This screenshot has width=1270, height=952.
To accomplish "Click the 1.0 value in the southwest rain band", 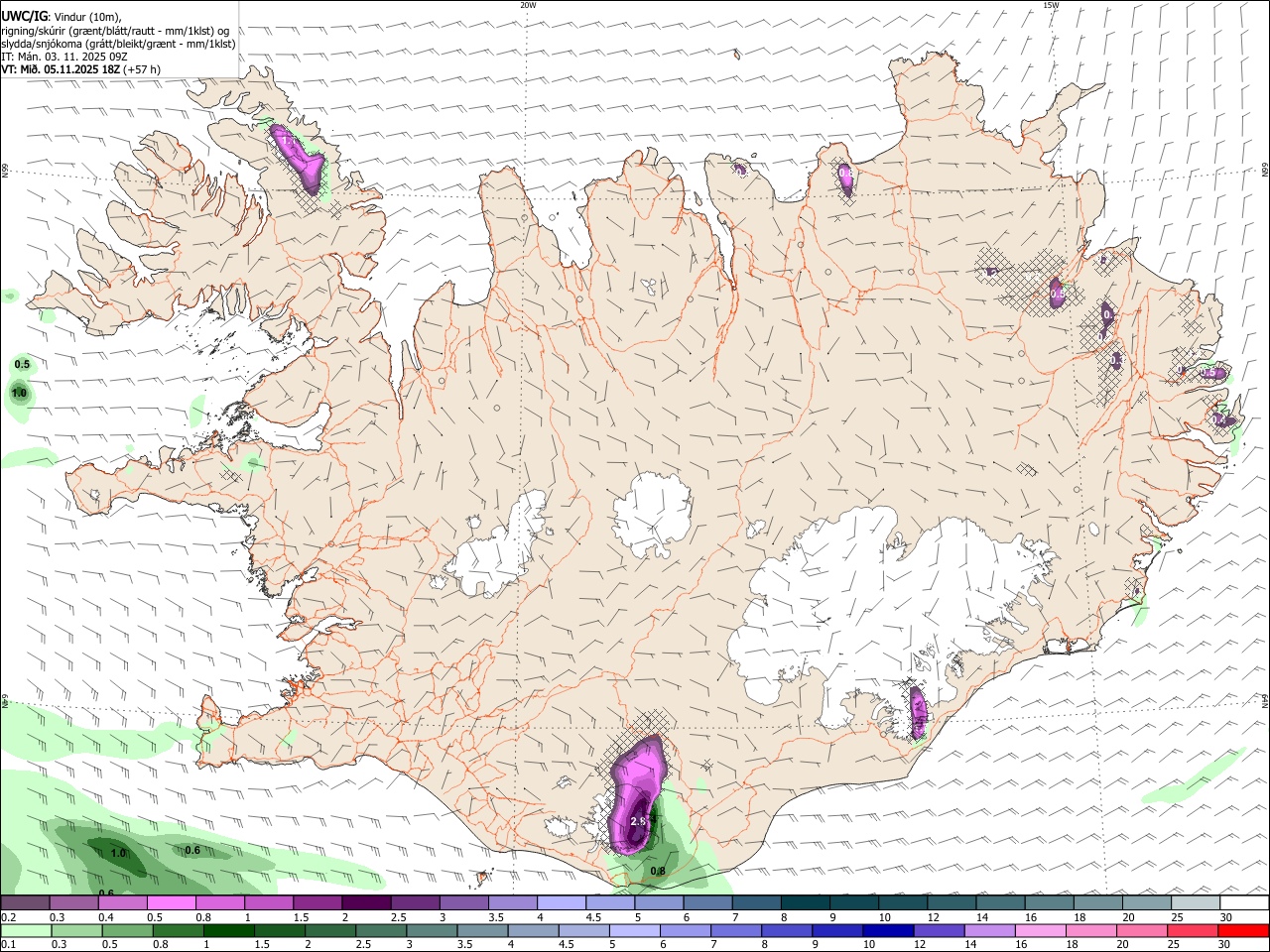I will (x=118, y=853).
